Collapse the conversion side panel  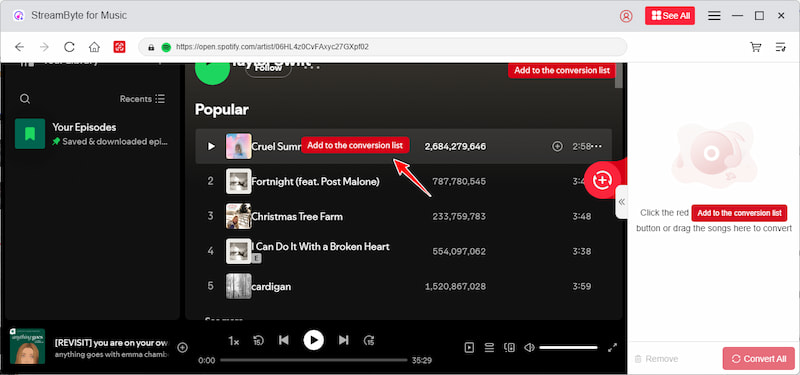[621, 202]
